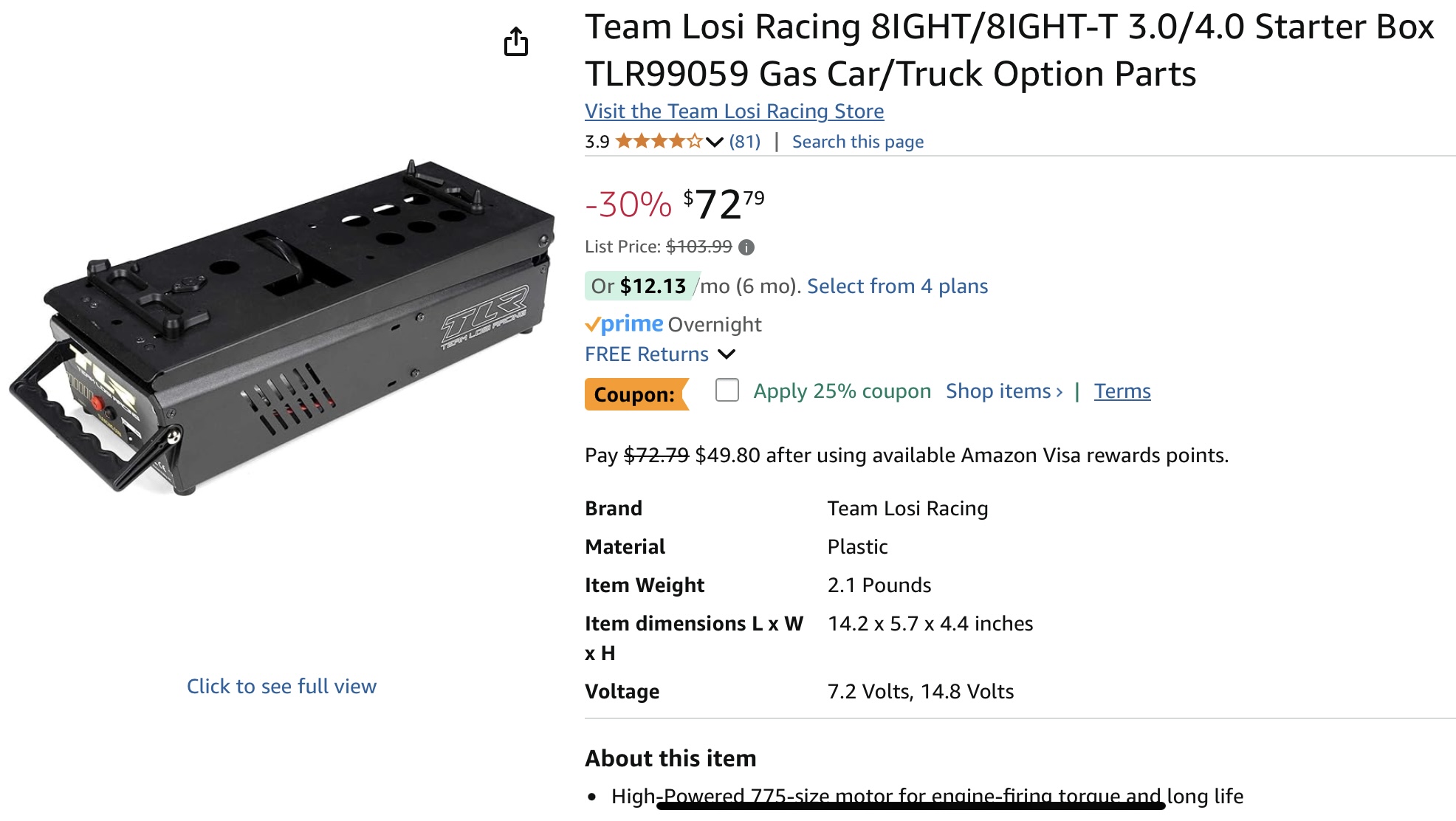This screenshot has height=821, width=1456.
Task: Click to see full view link
Action: coord(281,686)
